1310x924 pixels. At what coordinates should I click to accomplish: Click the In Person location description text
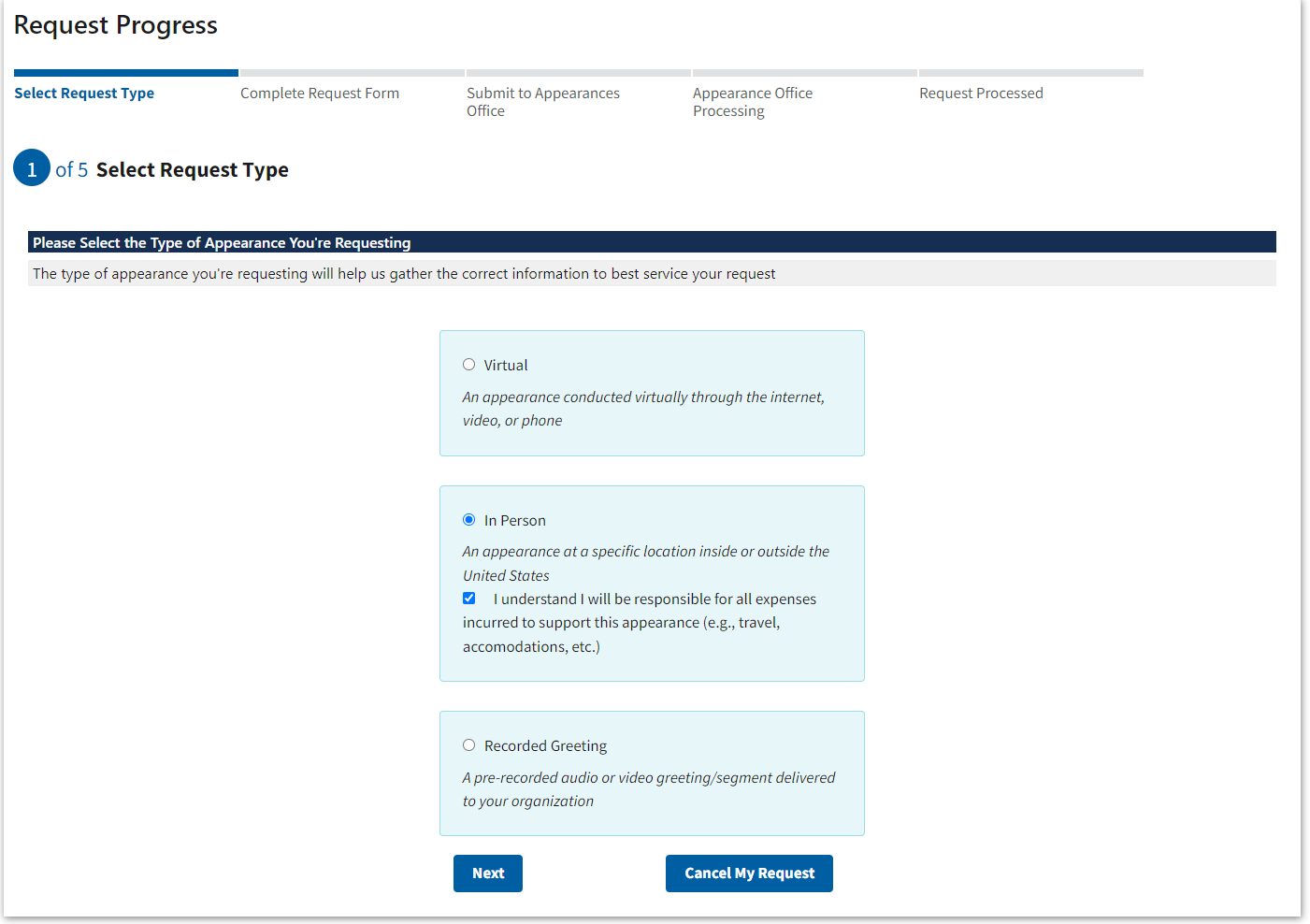point(645,563)
